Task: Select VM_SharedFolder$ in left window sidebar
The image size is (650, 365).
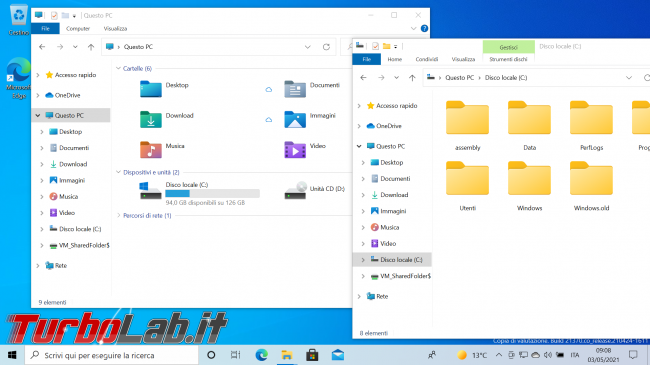Action: click(x=80, y=245)
